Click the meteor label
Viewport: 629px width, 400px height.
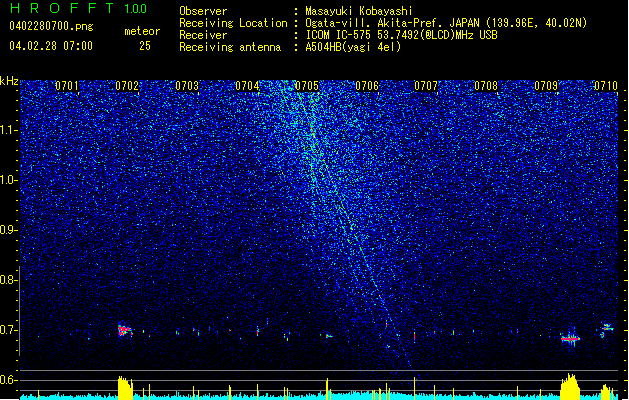[142, 31]
